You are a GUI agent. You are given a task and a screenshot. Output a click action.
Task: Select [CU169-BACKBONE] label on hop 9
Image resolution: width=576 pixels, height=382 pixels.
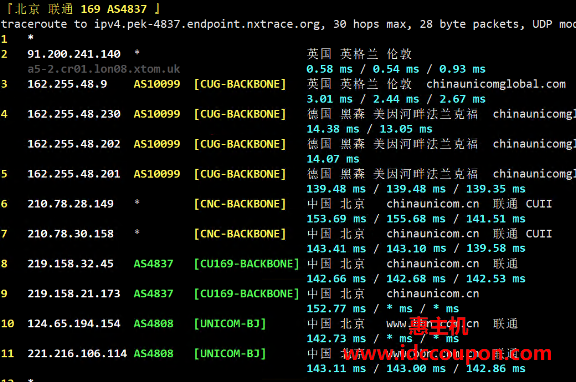pyautogui.click(x=246, y=293)
